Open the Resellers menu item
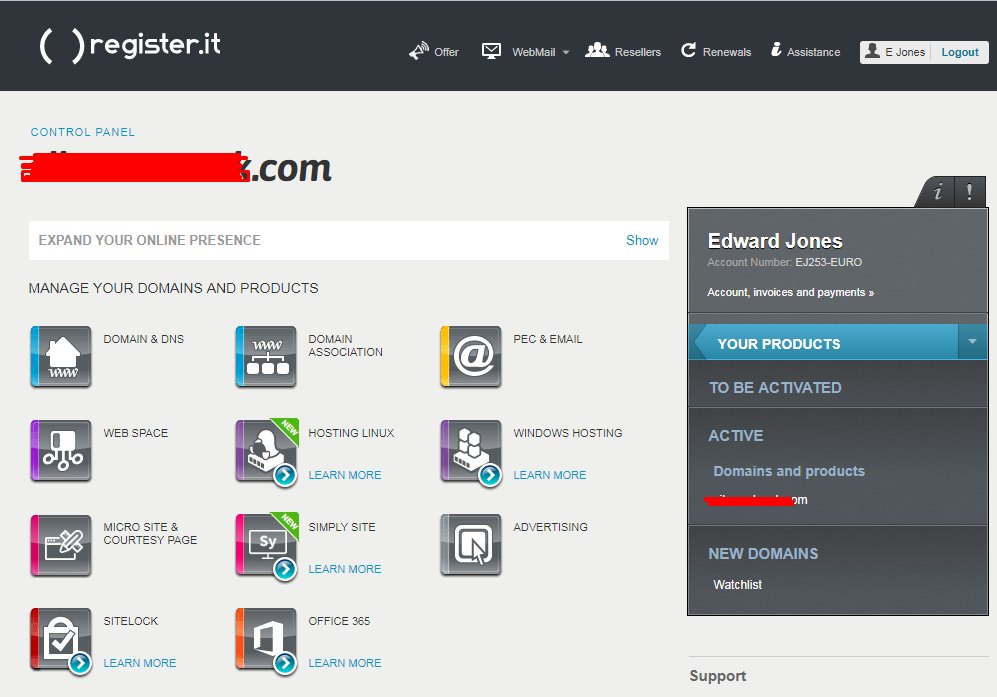Viewport: 997px width, 697px height. [638, 52]
